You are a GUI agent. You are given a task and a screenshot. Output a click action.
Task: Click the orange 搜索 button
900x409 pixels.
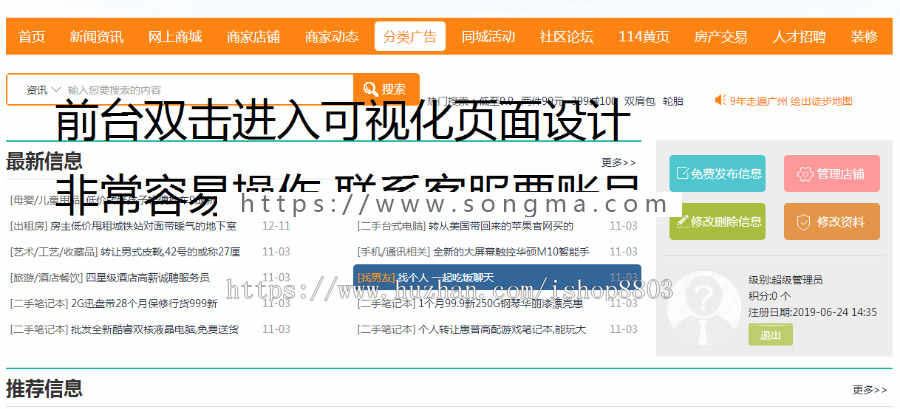[386, 89]
